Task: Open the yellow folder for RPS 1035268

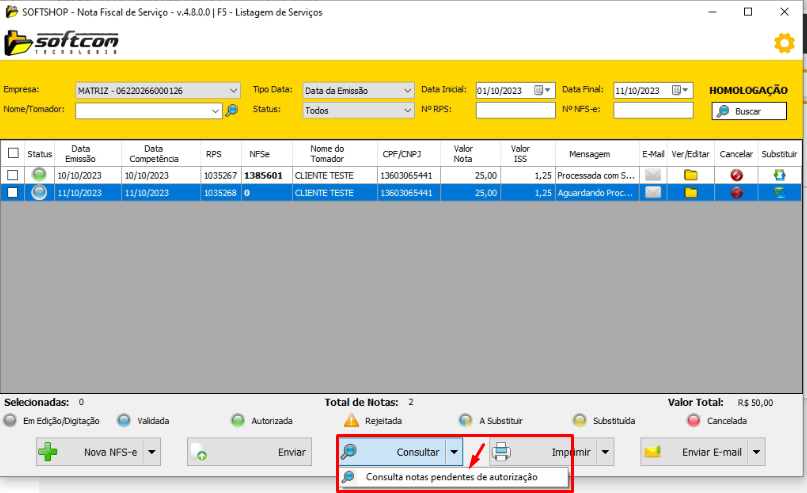Action: 691,192
